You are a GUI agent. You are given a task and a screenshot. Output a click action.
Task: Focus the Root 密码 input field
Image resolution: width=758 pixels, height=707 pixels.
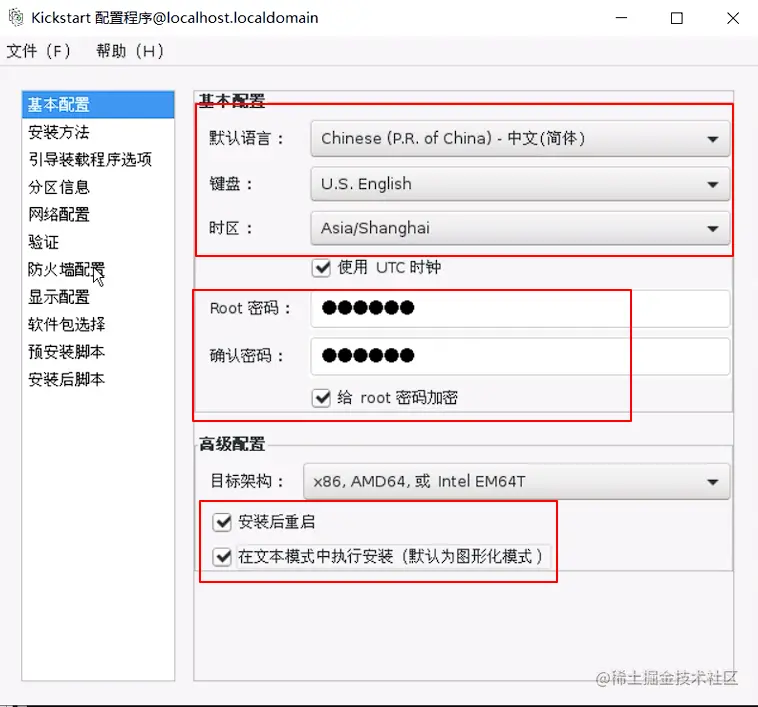[520, 308]
